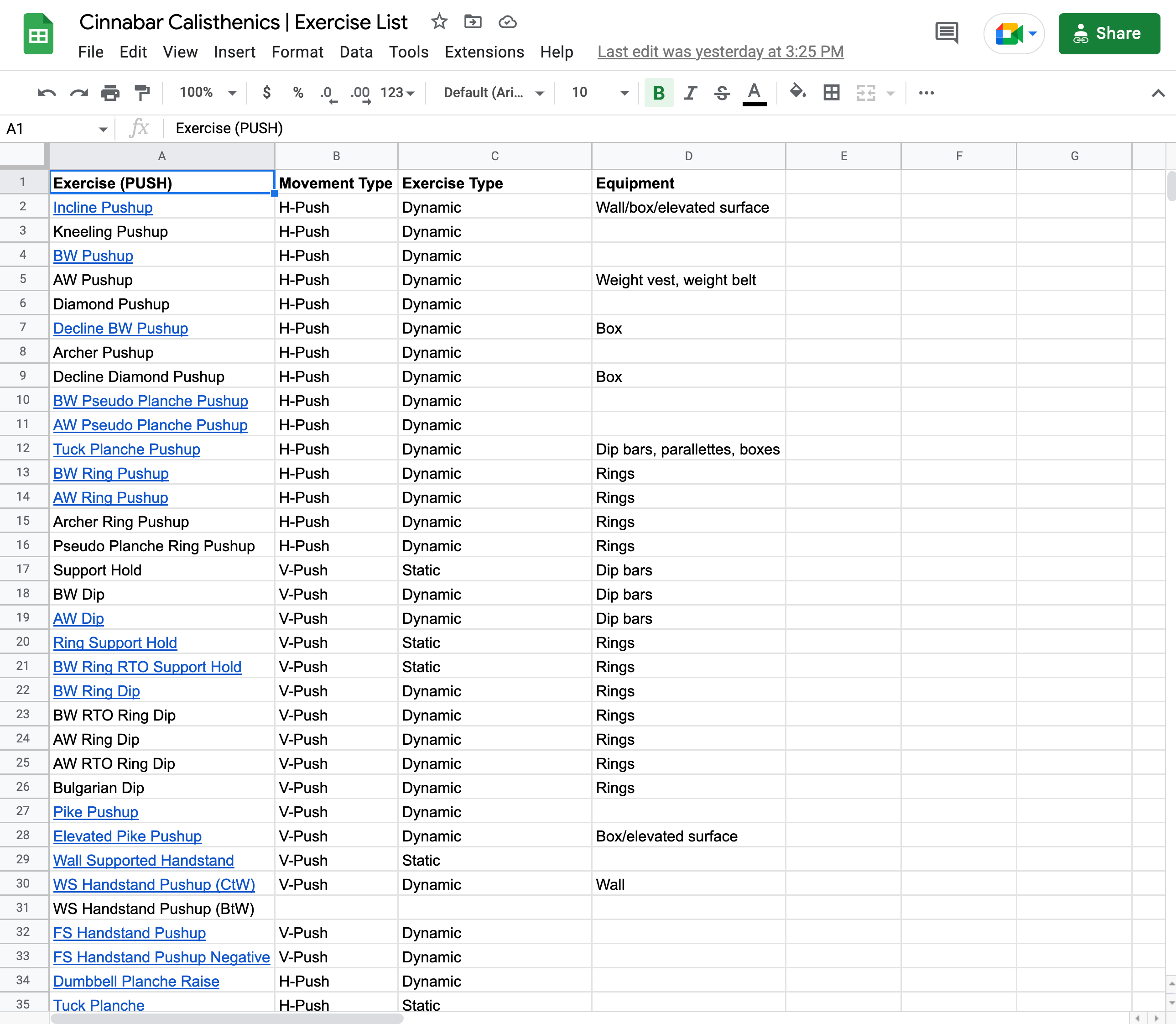This screenshot has width=1176, height=1024.
Task: Open the fill color bucket
Action: click(x=797, y=92)
